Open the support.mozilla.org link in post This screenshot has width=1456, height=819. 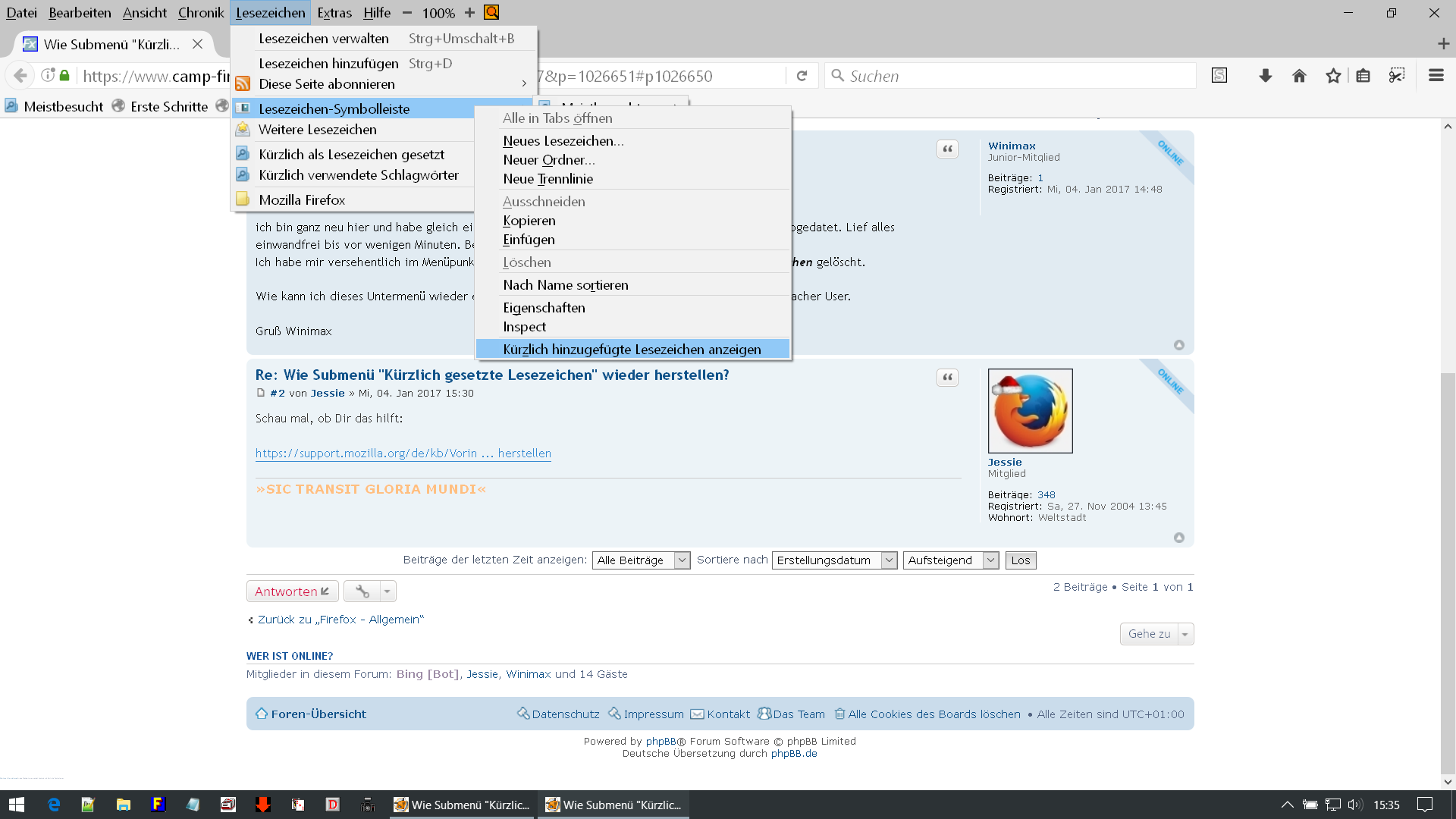(x=403, y=453)
